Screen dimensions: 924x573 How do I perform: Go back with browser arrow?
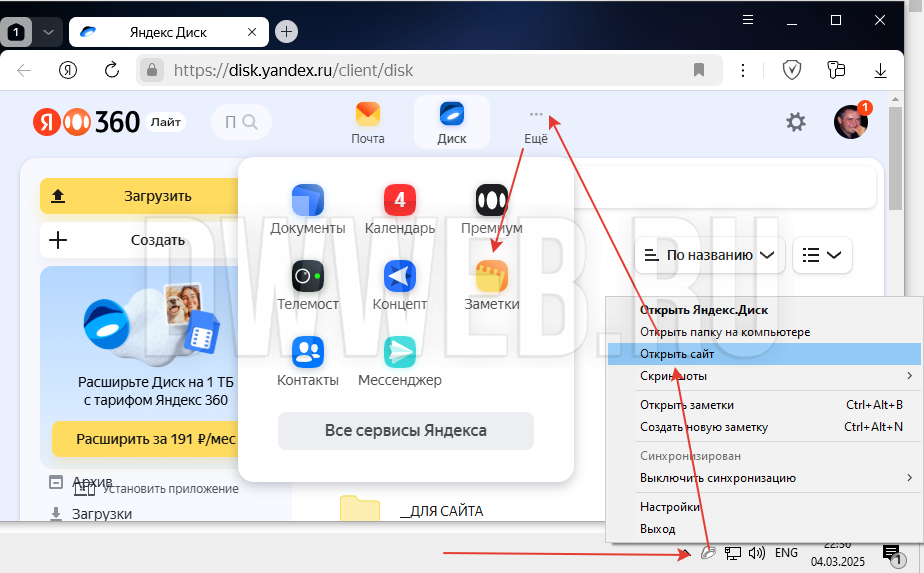(x=24, y=71)
